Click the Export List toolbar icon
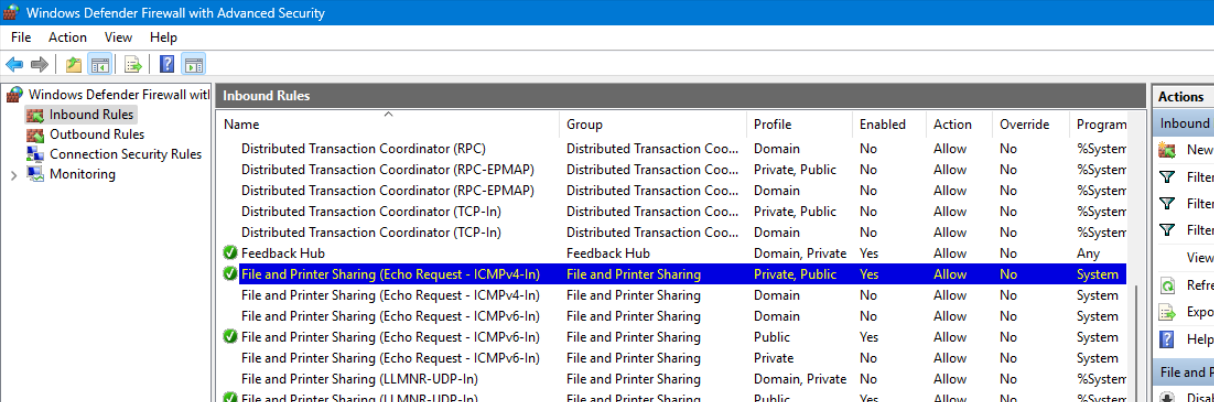1214x402 pixels. click(x=132, y=65)
